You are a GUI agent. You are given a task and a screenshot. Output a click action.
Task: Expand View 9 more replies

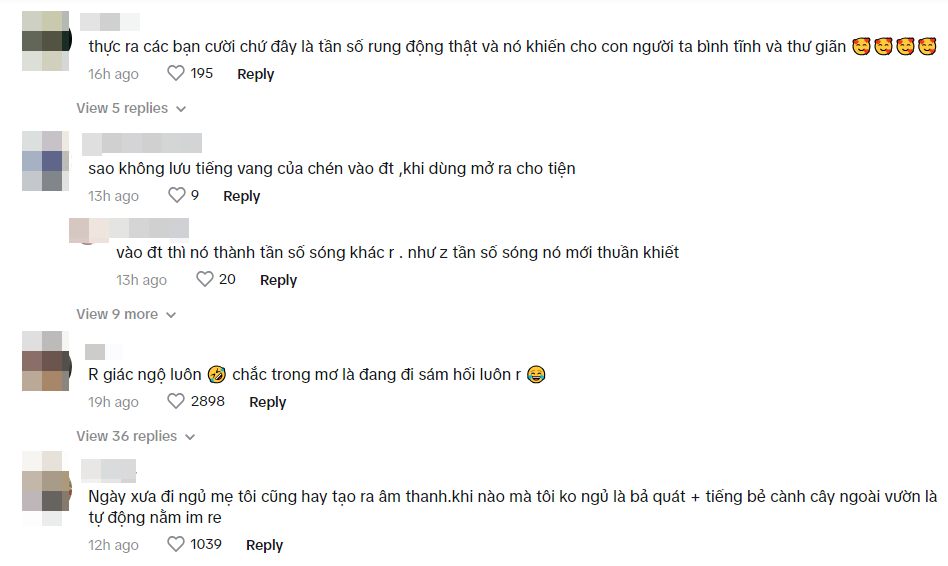tap(126, 314)
